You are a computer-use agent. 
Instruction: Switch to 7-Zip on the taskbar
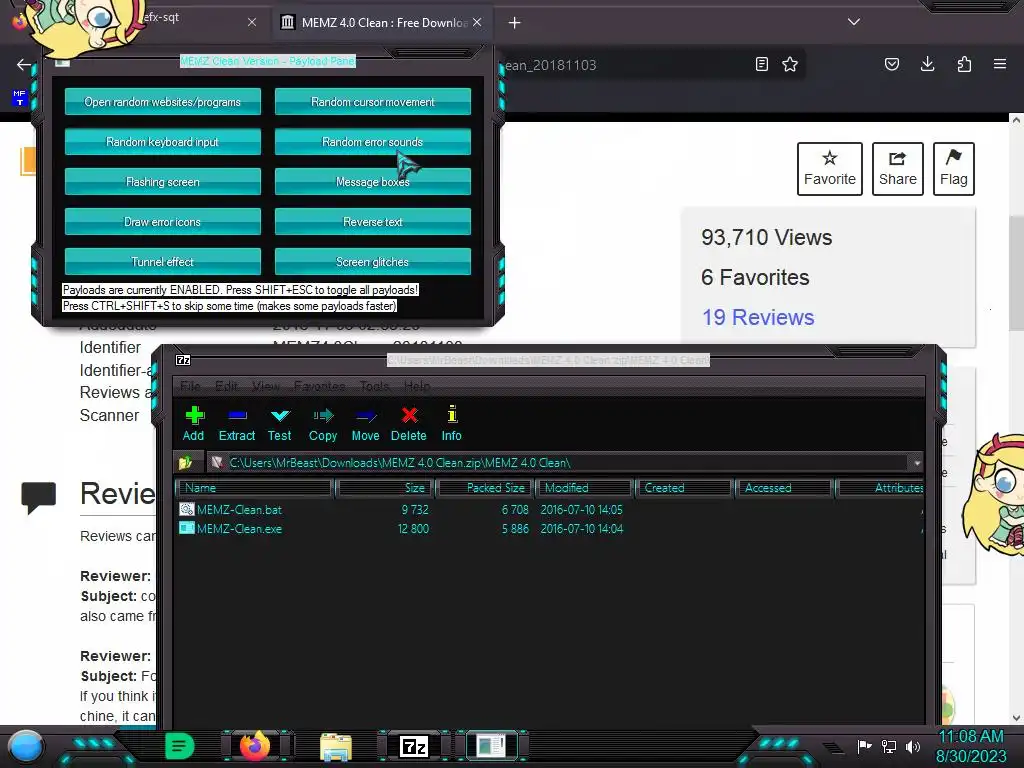(414, 746)
